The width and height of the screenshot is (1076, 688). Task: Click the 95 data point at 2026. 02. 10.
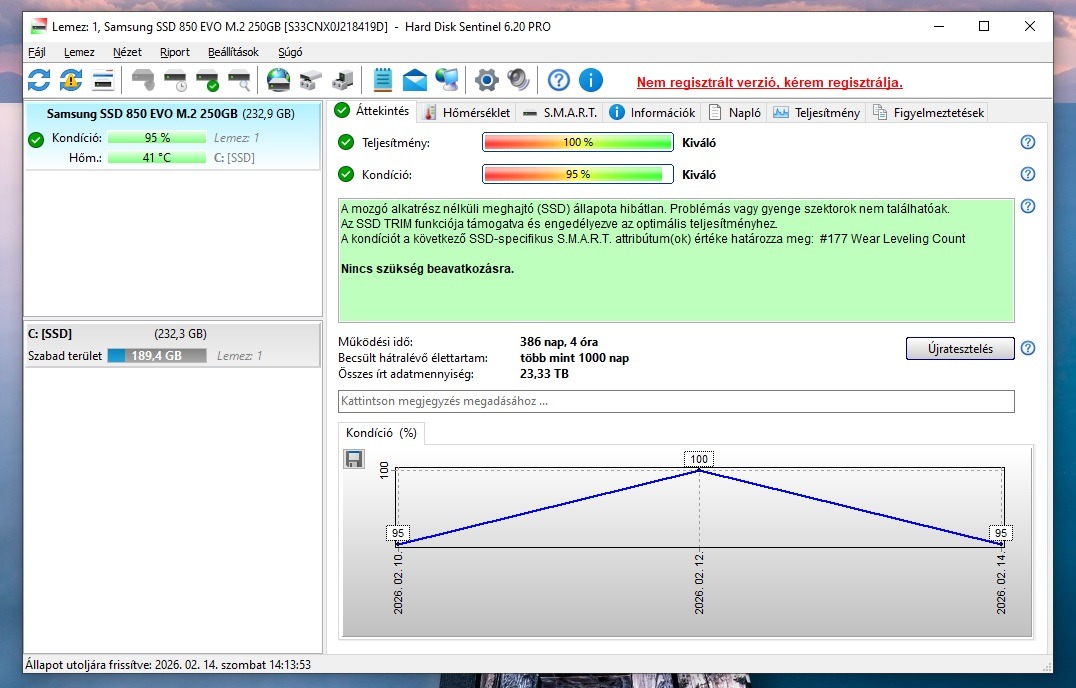click(x=398, y=544)
